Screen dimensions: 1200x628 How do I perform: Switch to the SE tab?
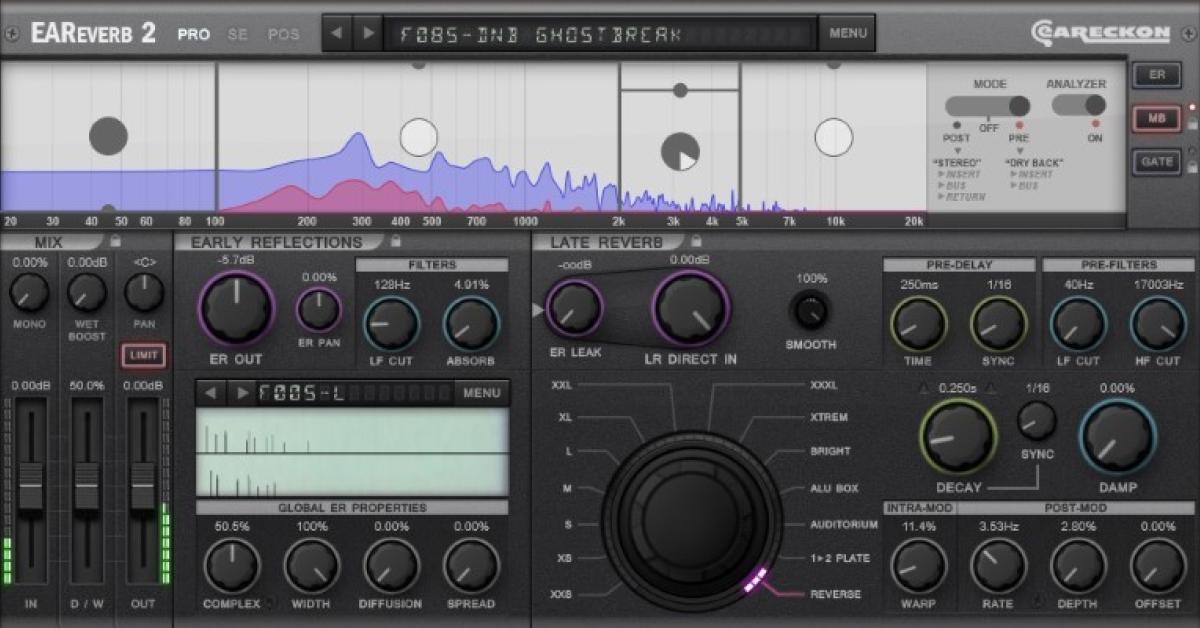coord(238,33)
